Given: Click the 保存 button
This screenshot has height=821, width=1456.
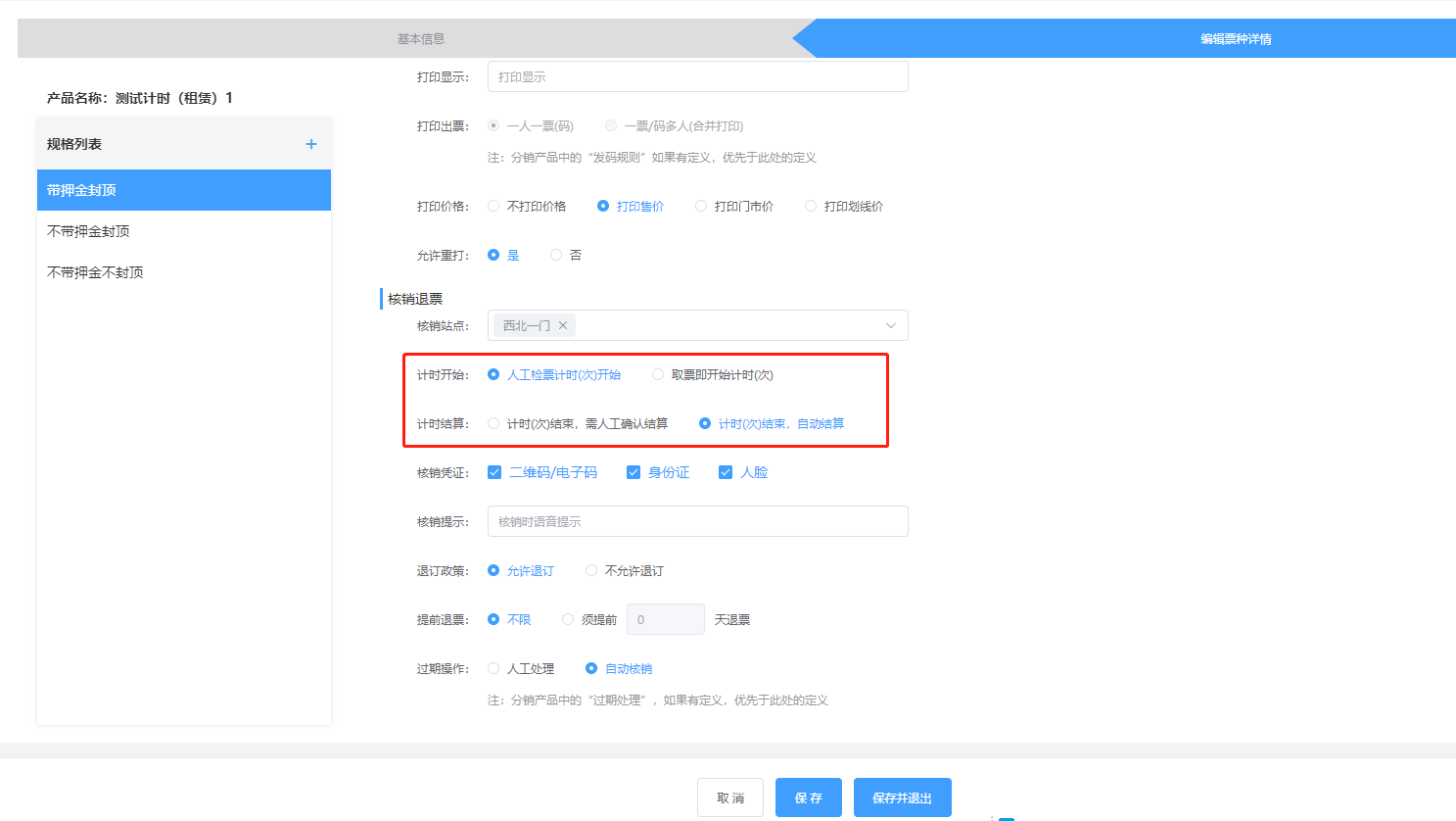Looking at the screenshot, I should tap(808, 797).
